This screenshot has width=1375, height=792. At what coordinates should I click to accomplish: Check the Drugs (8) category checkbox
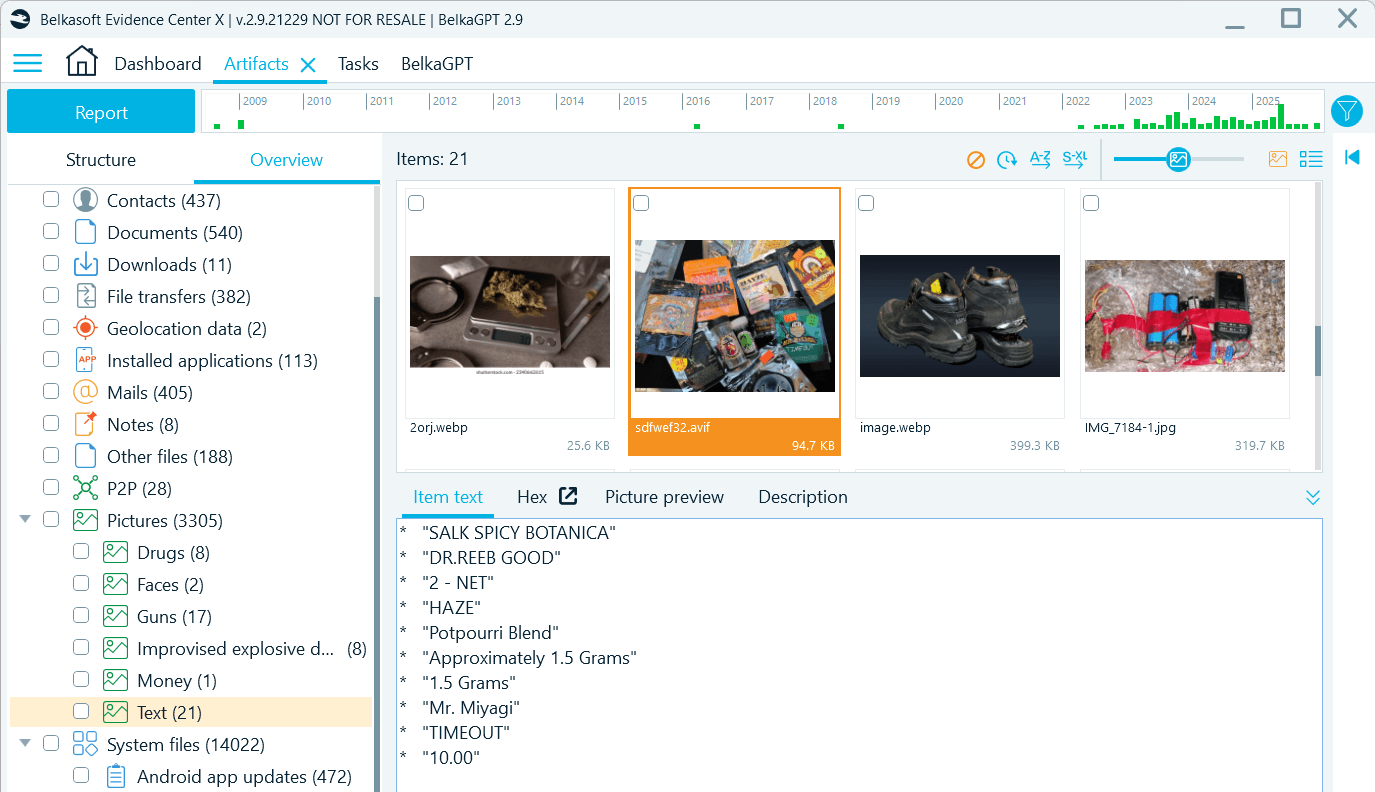pyautogui.click(x=81, y=552)
